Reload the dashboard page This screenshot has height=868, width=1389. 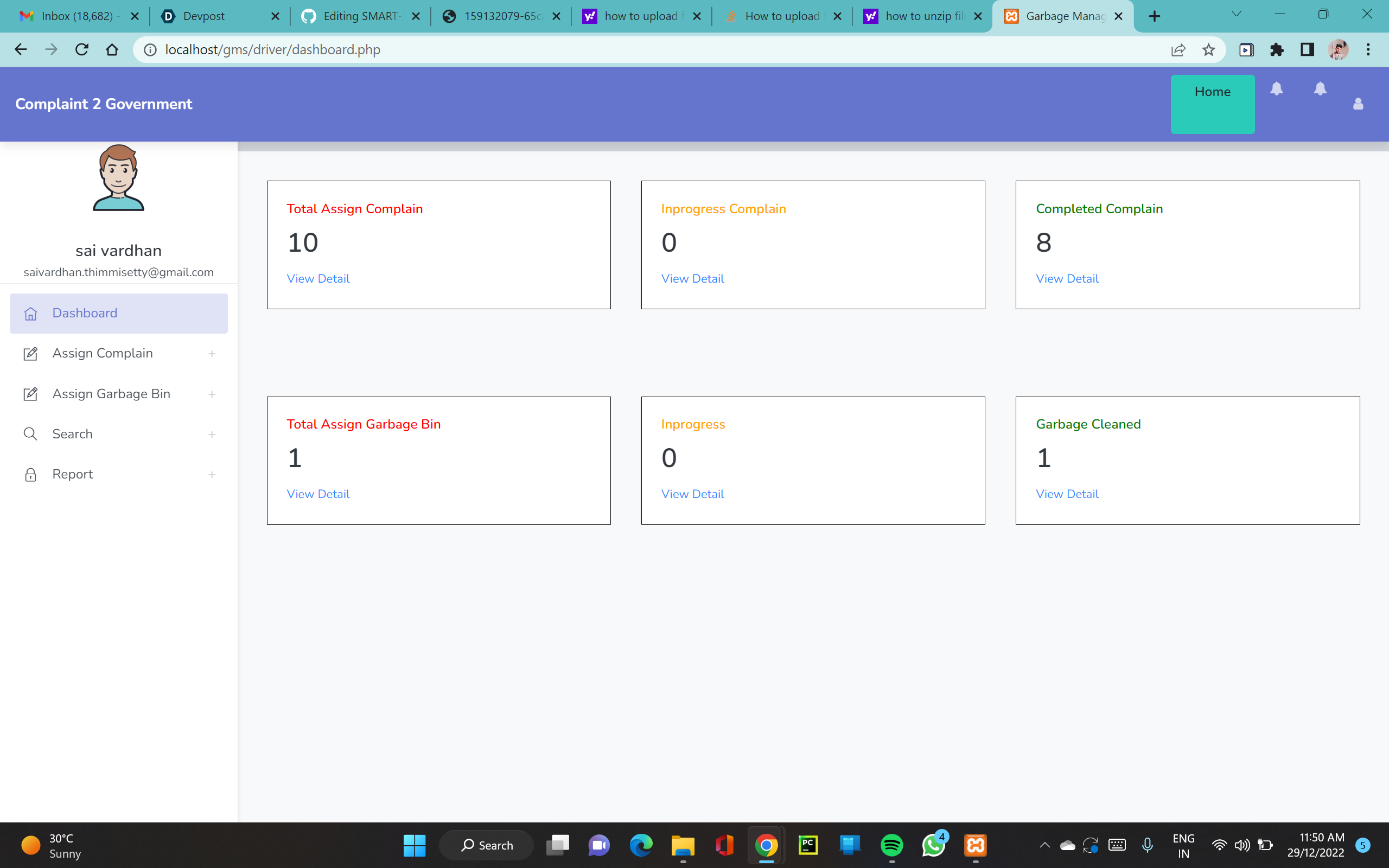pos(81,49)
